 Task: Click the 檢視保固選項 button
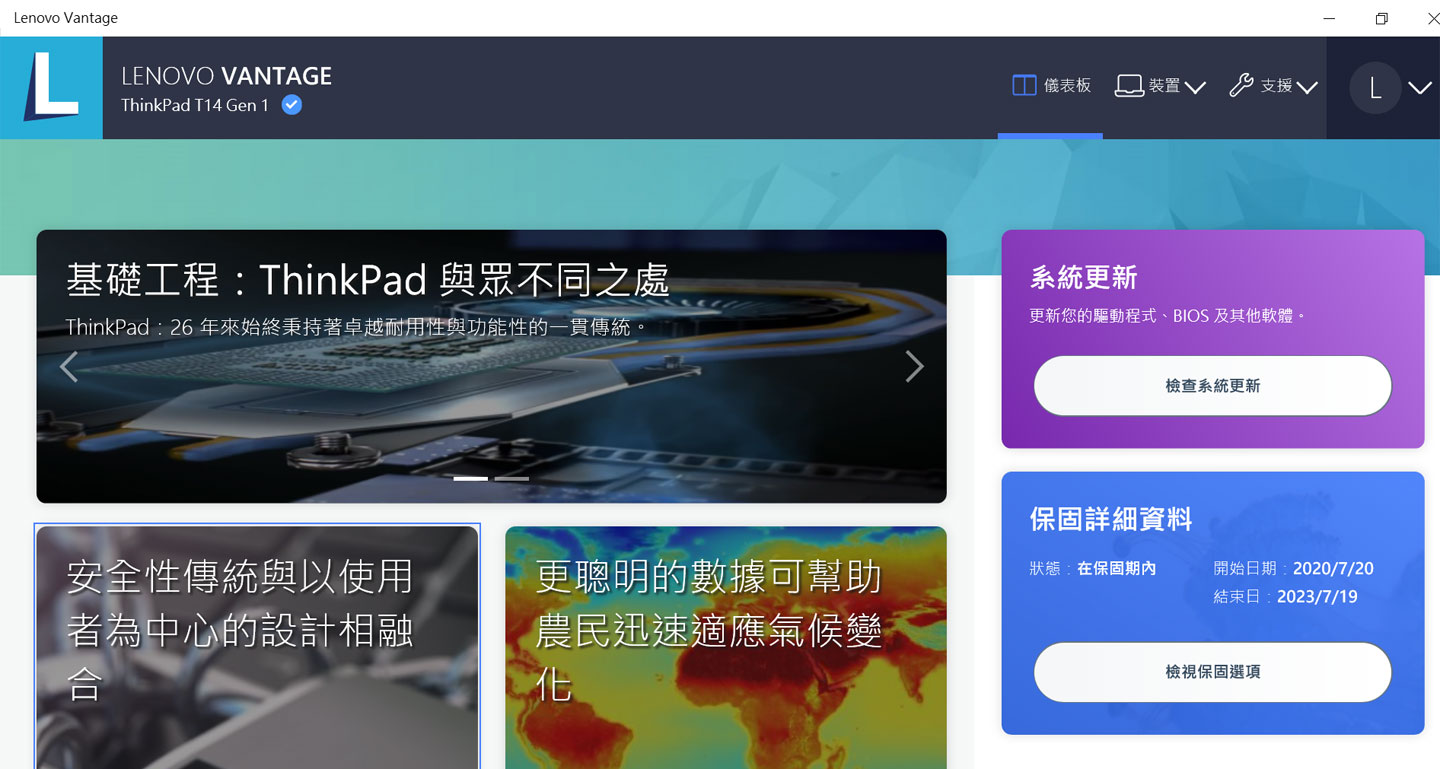click(1212, 672)
